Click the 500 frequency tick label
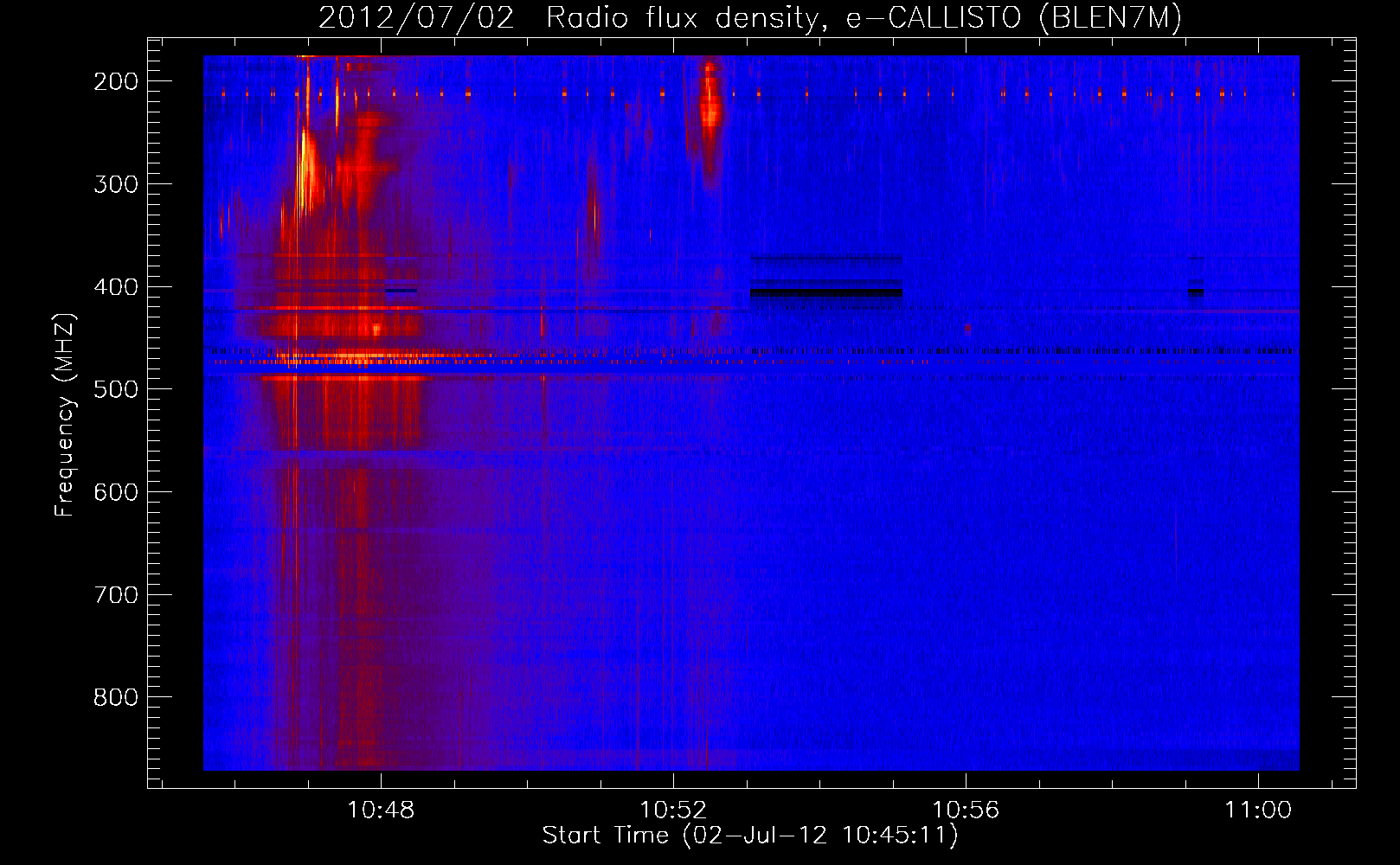The width and height of the screenshot is (1400, 865). tap(116, 389)
